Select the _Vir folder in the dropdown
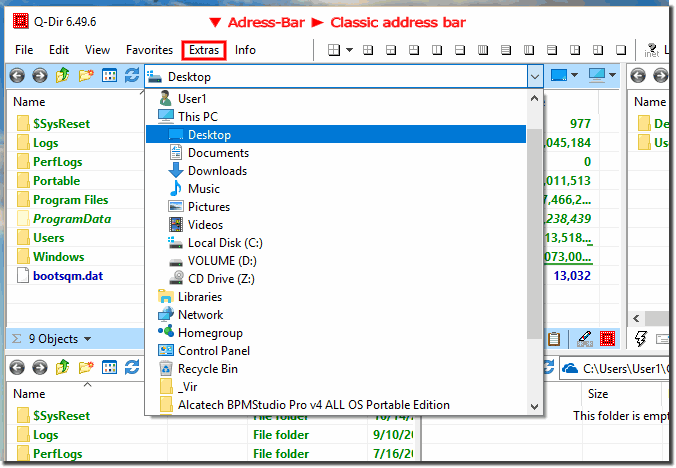The width and height of the screenshot is (676, 468). 336,387
